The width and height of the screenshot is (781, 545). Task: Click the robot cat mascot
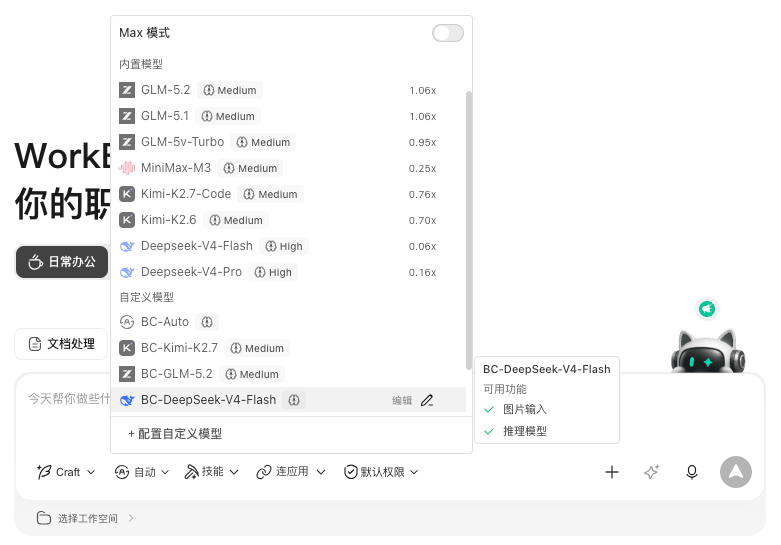(x=708, y=351)
